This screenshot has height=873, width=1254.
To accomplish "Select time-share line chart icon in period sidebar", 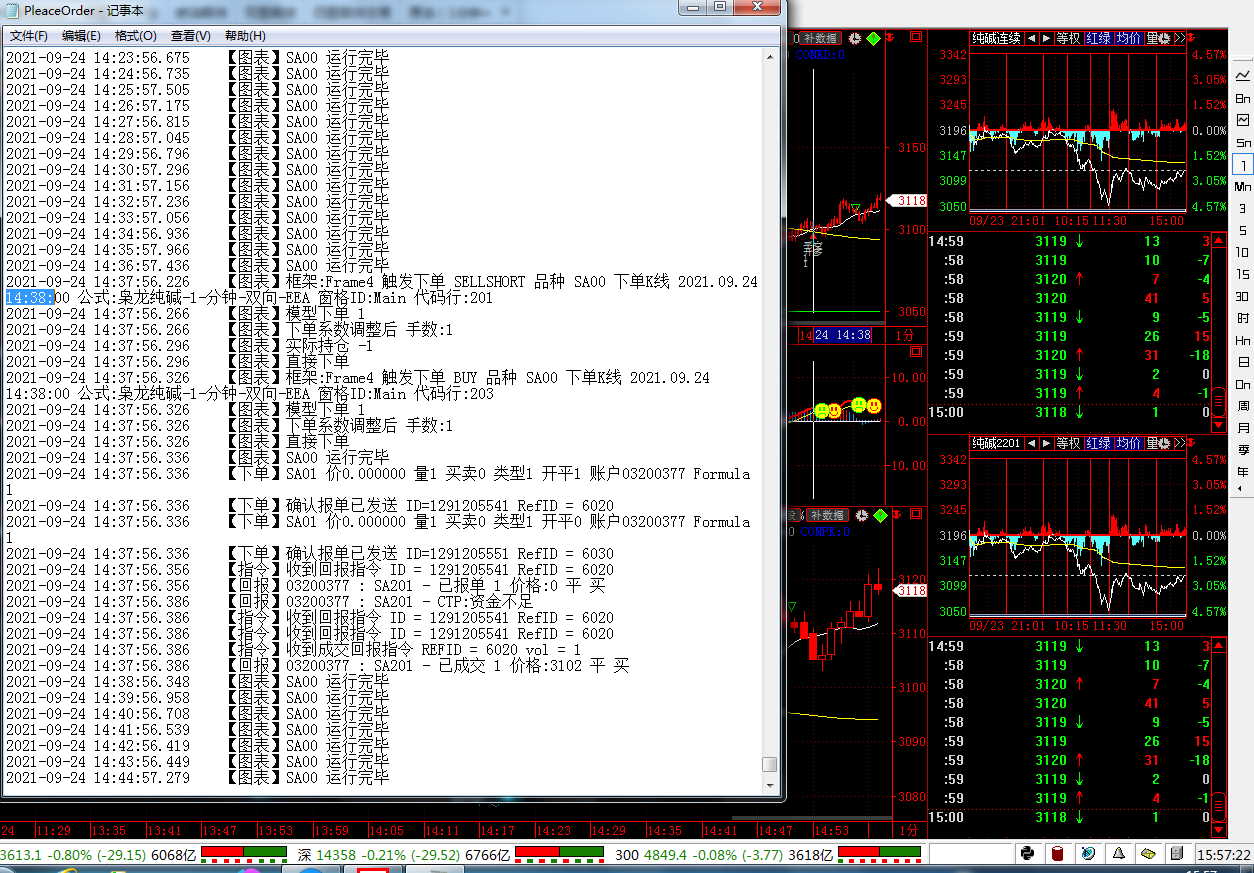I will click(x=1243, y=76).
